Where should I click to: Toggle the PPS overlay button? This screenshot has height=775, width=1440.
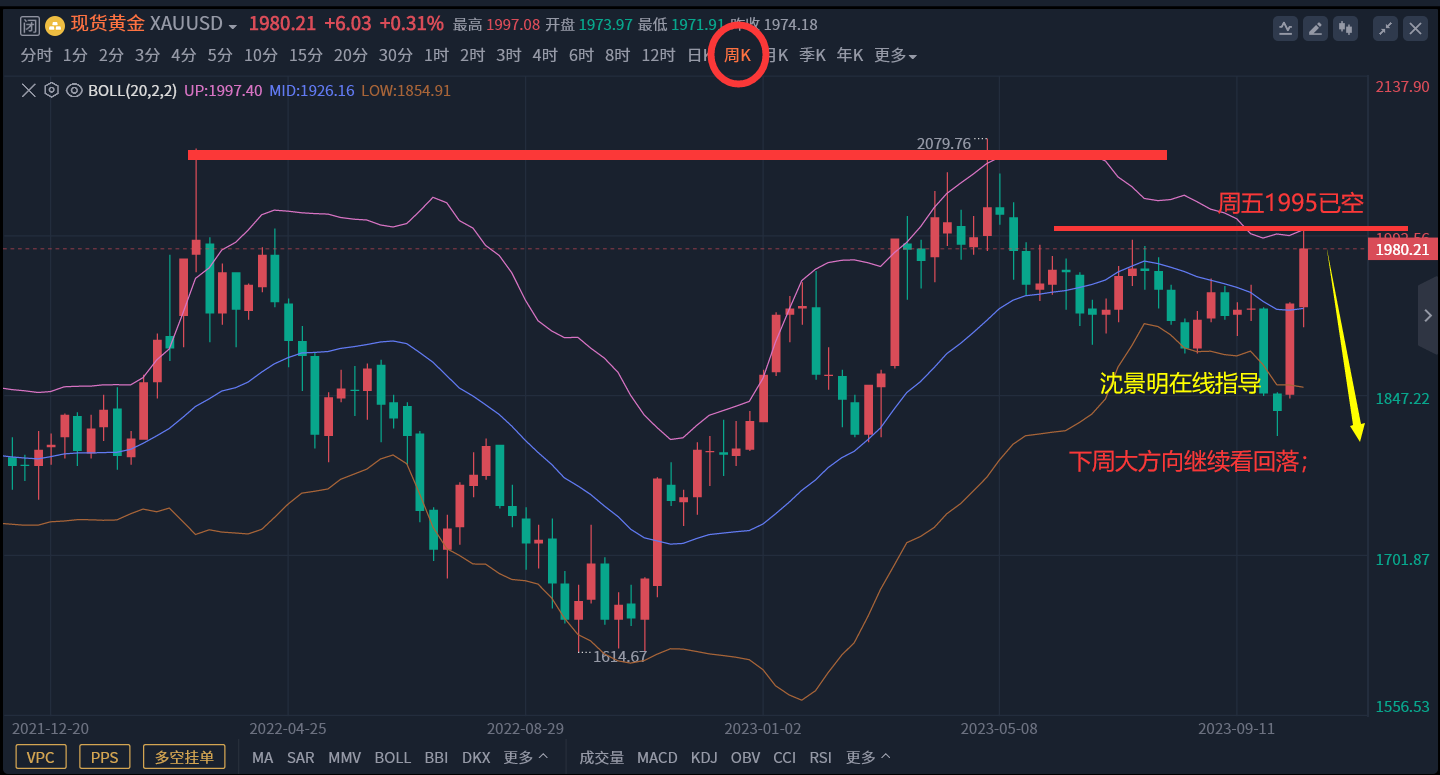(x=104, y=757)
